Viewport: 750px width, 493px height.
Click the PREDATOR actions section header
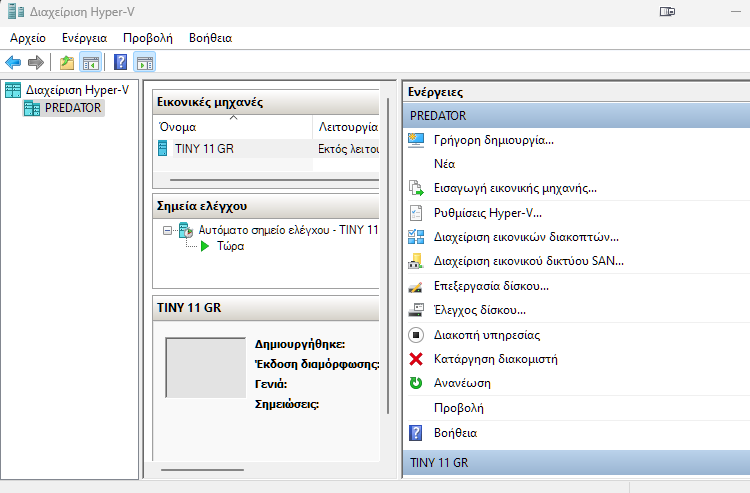tap(576, 116)
